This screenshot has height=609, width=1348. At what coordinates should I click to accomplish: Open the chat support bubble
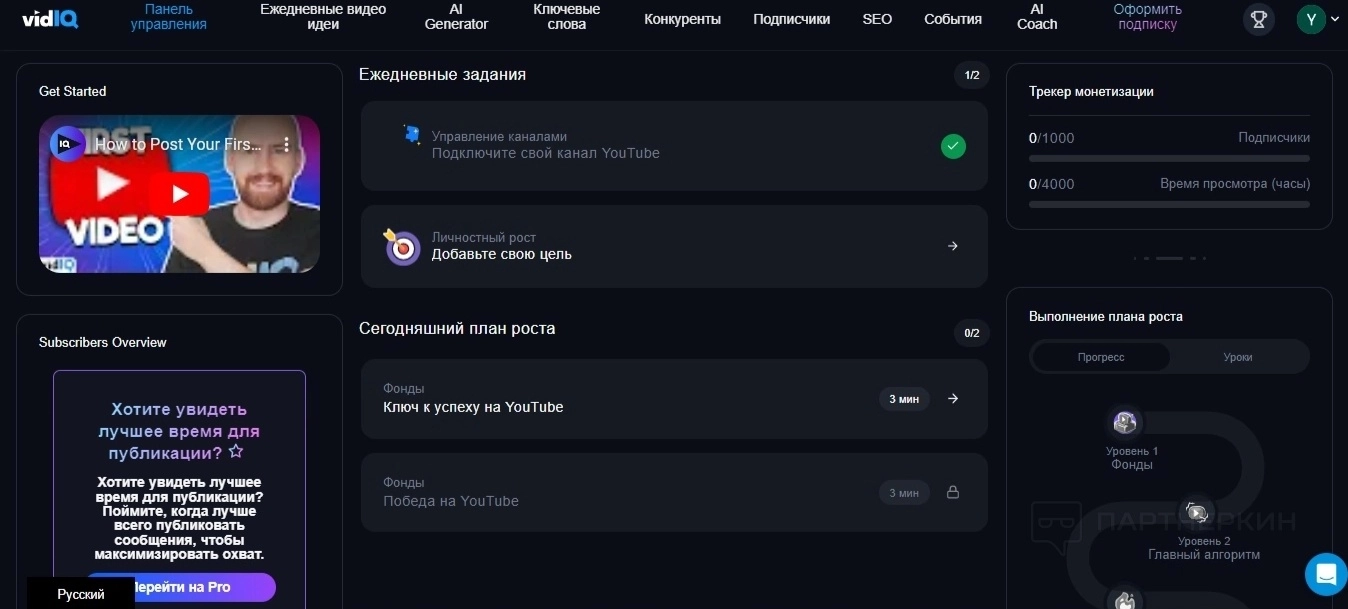1326,574
